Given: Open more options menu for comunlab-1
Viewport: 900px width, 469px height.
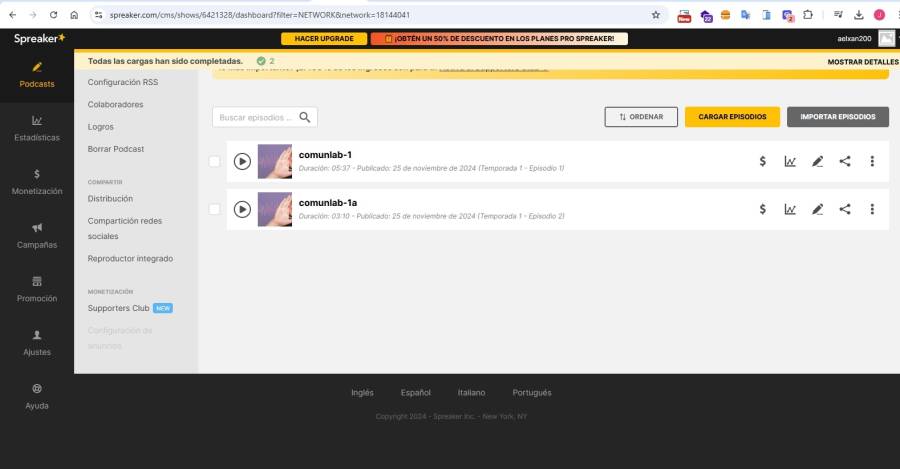Looking at the screenshot, I should [x=872, y=161].
